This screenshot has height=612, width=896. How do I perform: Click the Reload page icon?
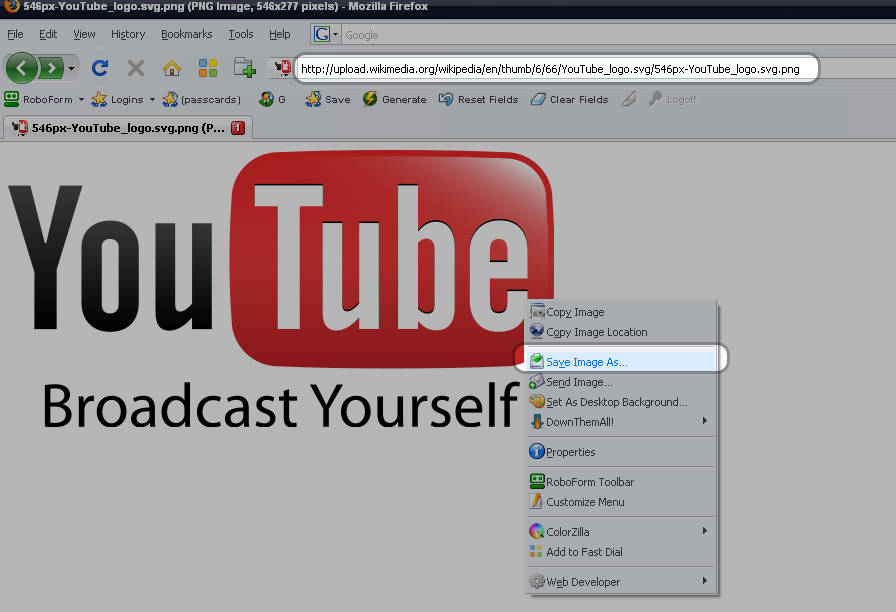pyautogui.click(x=99, y=68)
